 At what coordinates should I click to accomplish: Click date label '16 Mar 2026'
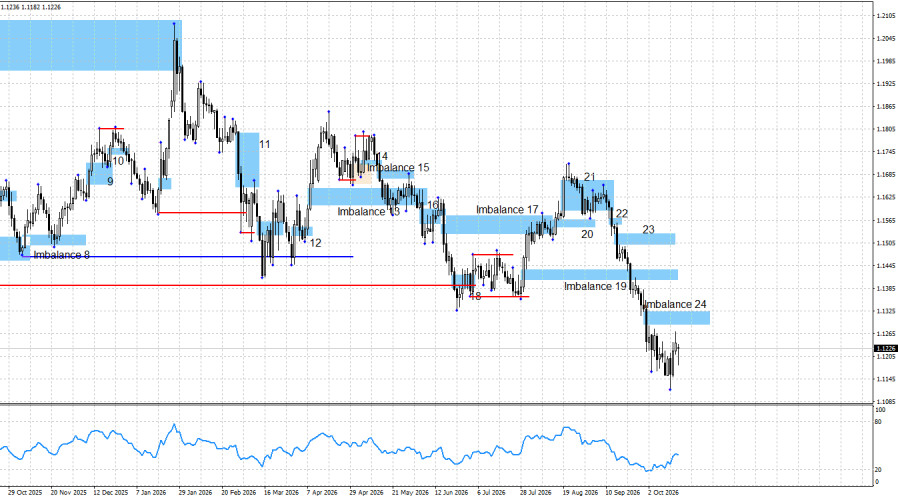tap(281, 493)
